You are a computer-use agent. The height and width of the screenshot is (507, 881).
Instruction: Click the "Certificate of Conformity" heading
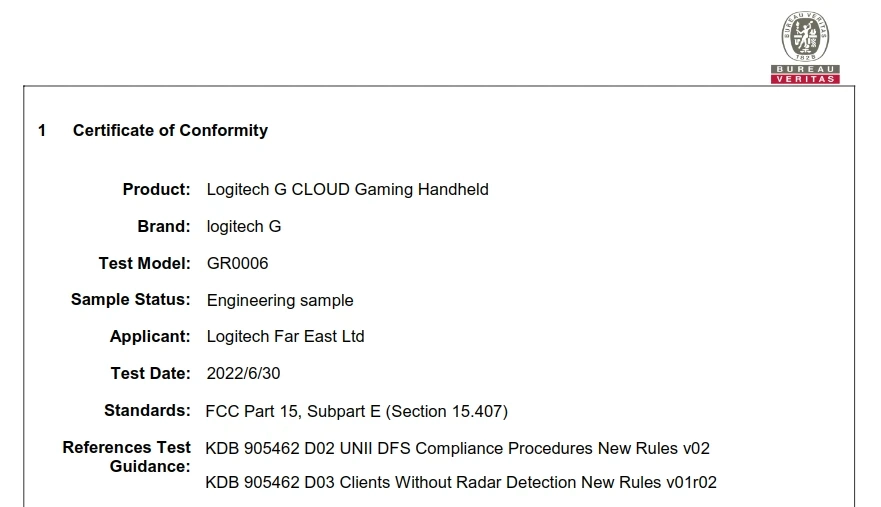coord(170,130)
